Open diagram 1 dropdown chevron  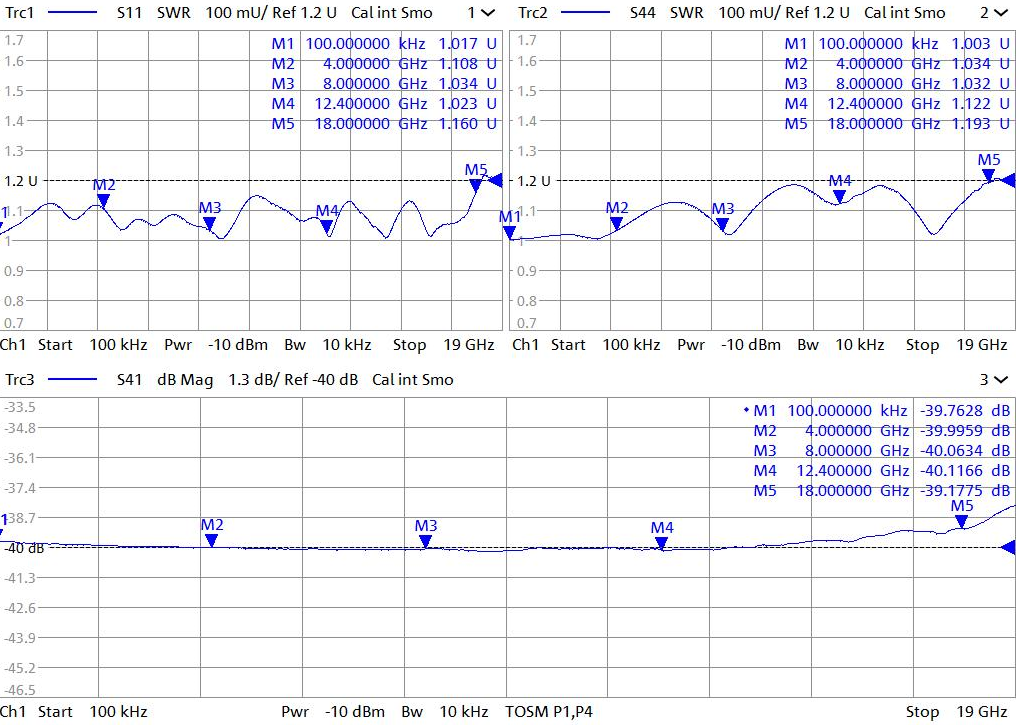pyautogui.click(x=487, y=13)
